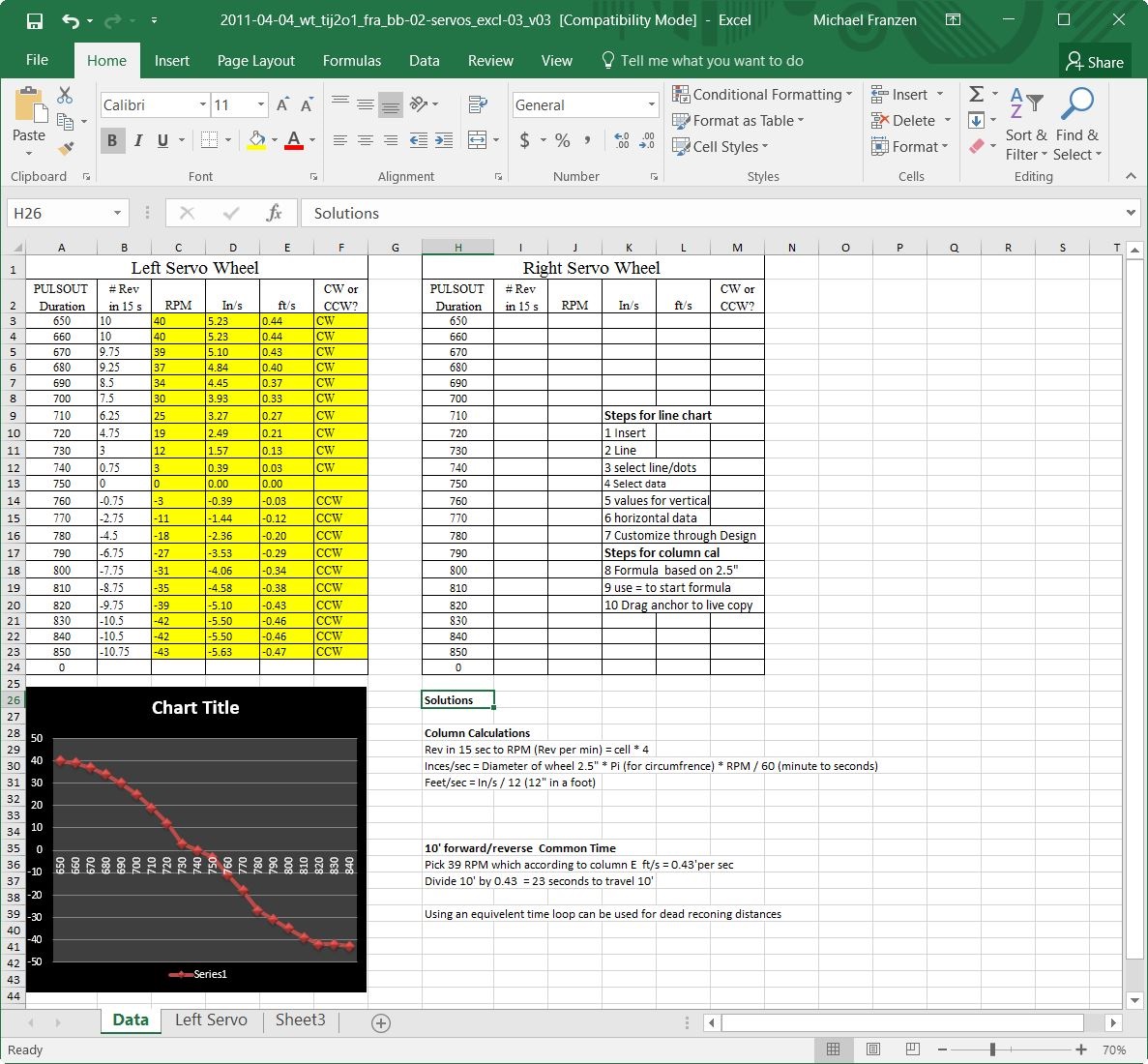Click the Save icon in title bar

[35, 20]
